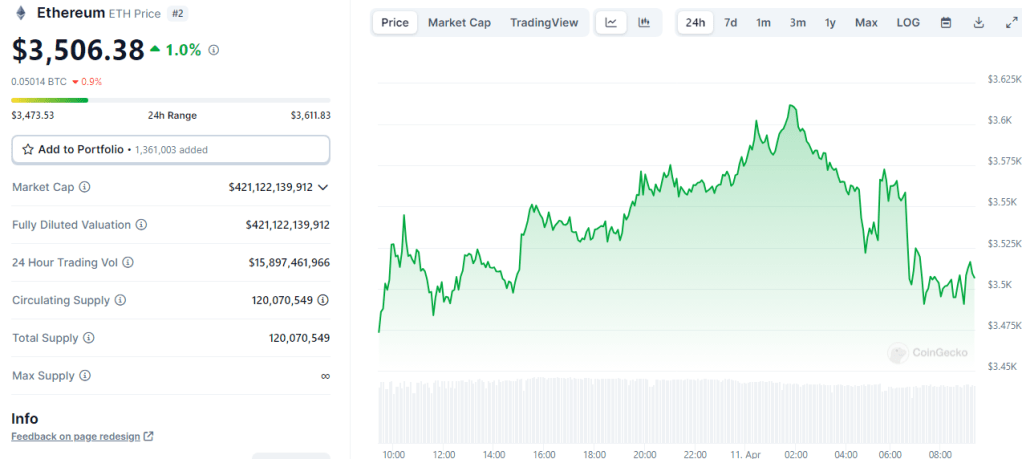Download the chart data
The height and width of the screenshot is (459, 1022).
(978, 23)
